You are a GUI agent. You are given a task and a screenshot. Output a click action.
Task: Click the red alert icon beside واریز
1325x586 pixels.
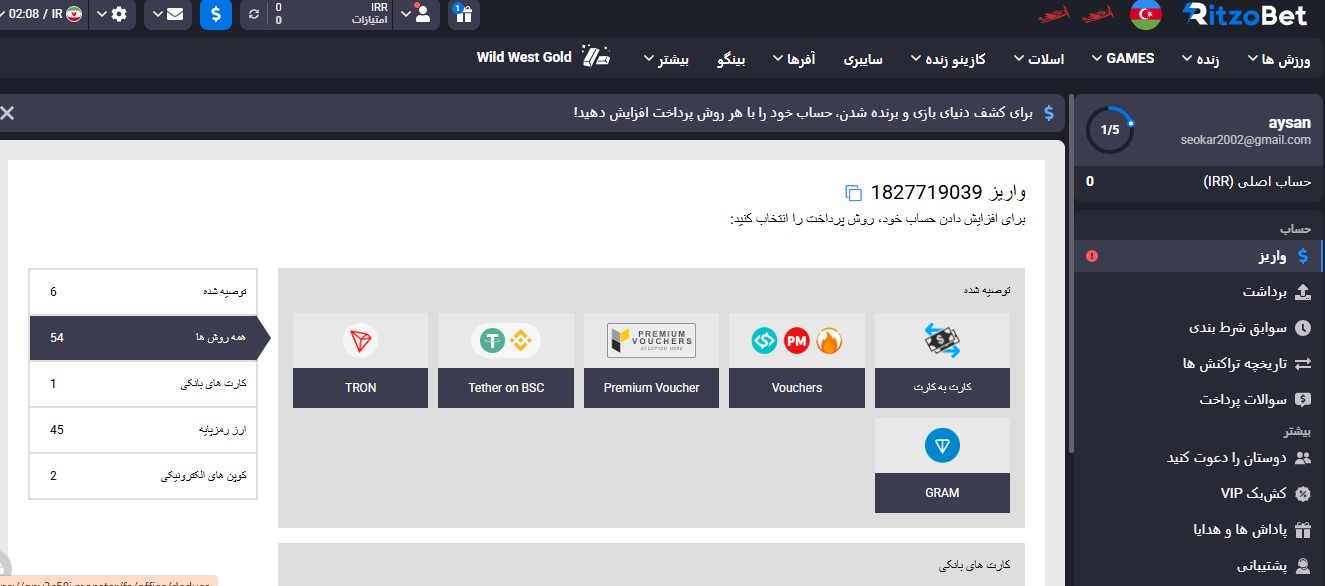(x=1091, y=256)
